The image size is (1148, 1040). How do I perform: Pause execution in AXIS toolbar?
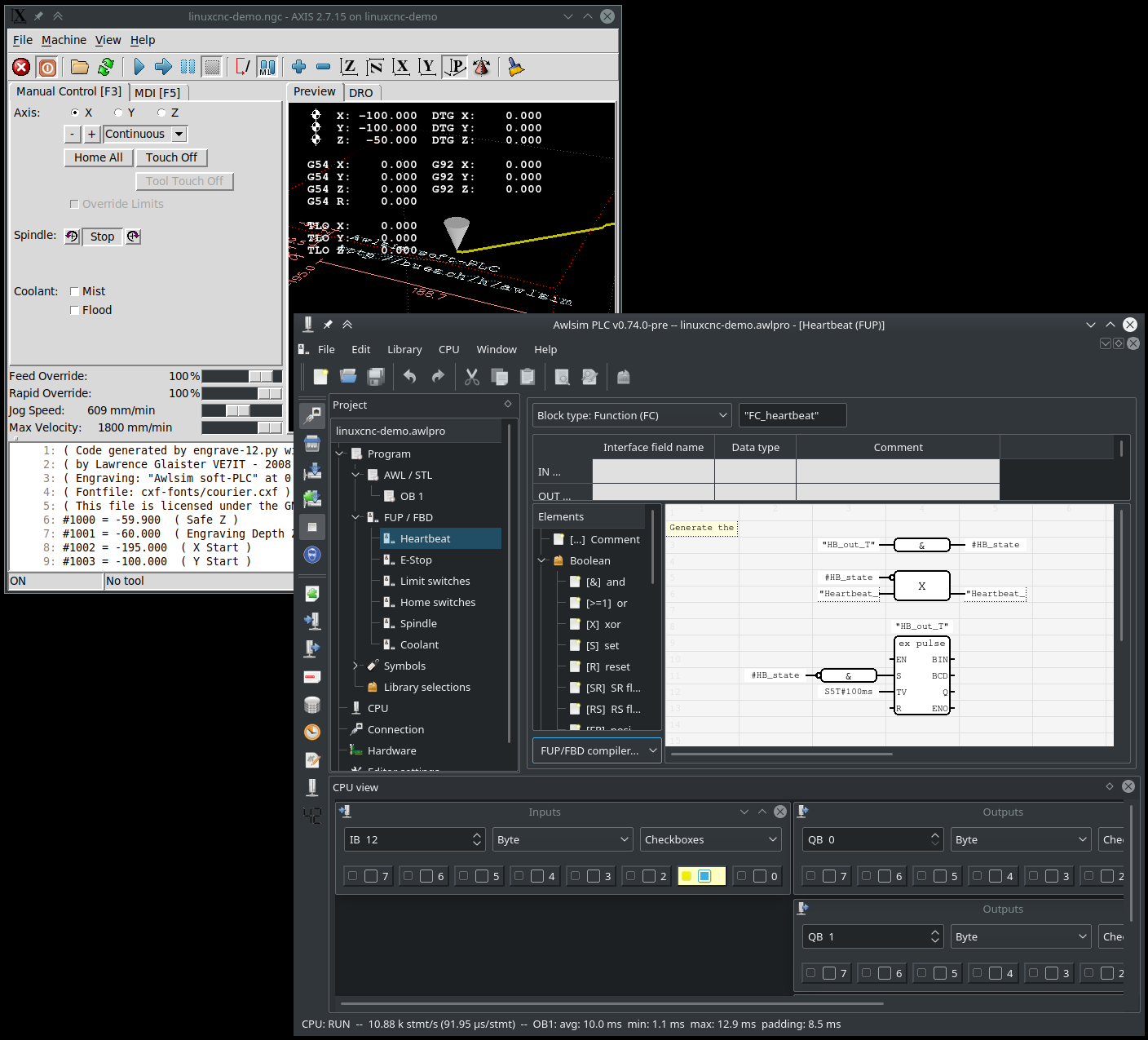click(188, 67)
